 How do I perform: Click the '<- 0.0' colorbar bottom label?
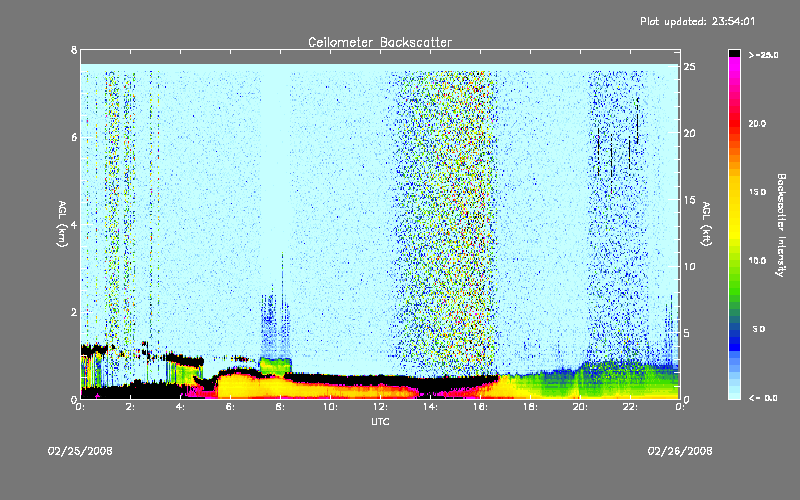click(x=763, y=398)
